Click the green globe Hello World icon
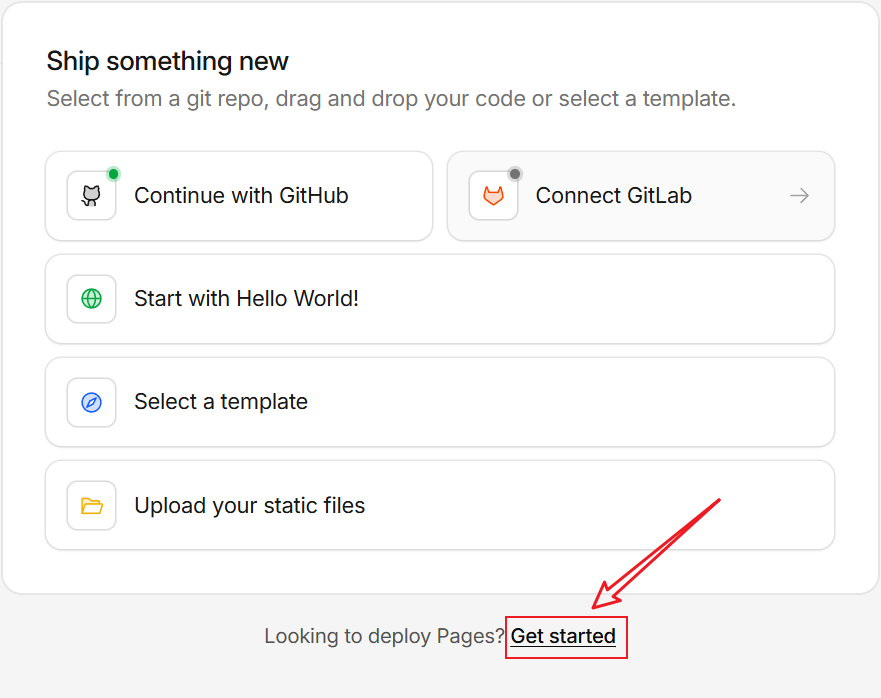This screenshot has height=698, width=881. (91, 299)
